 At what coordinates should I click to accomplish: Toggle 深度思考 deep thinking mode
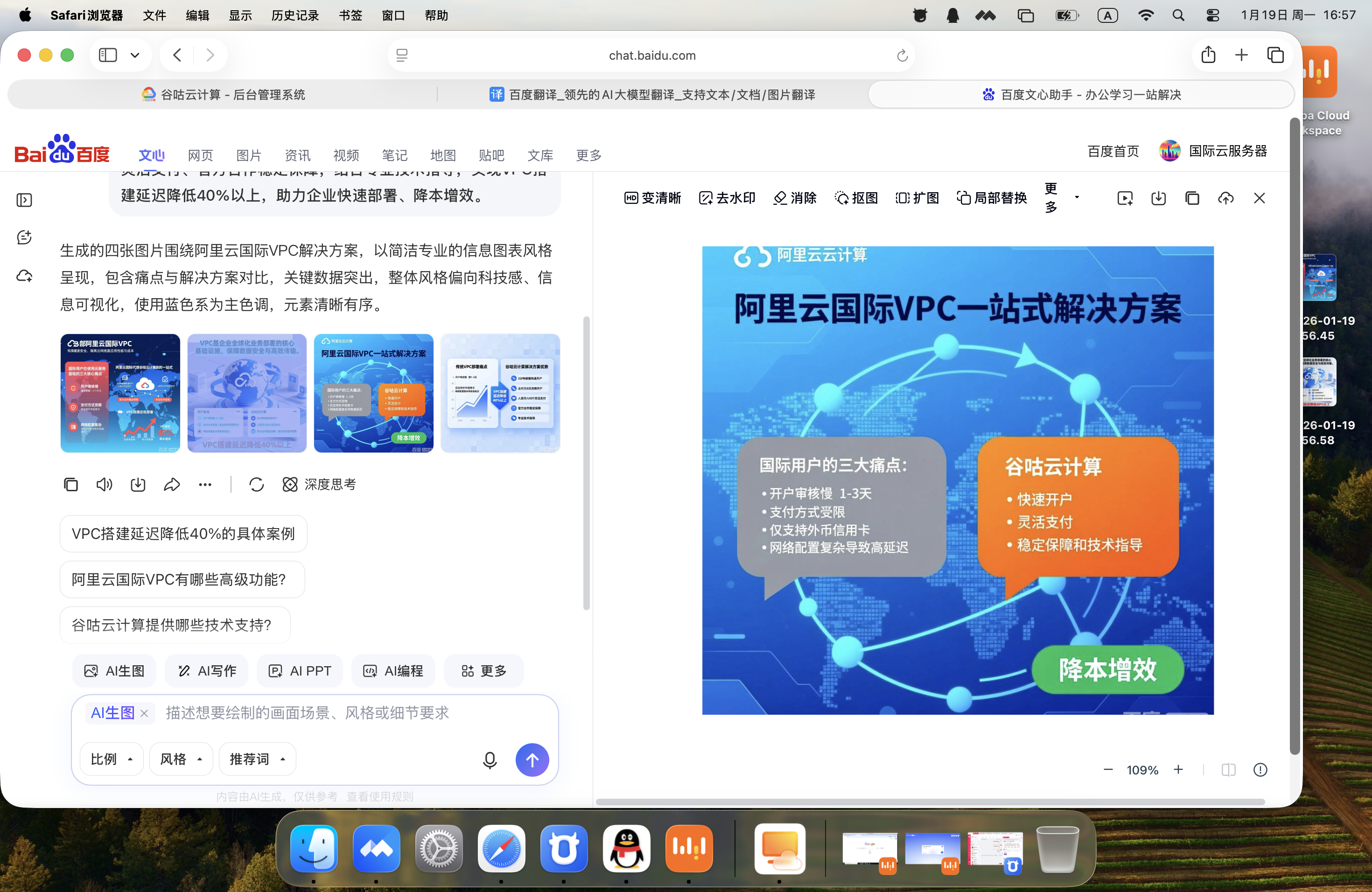click(x=319, y=485)
